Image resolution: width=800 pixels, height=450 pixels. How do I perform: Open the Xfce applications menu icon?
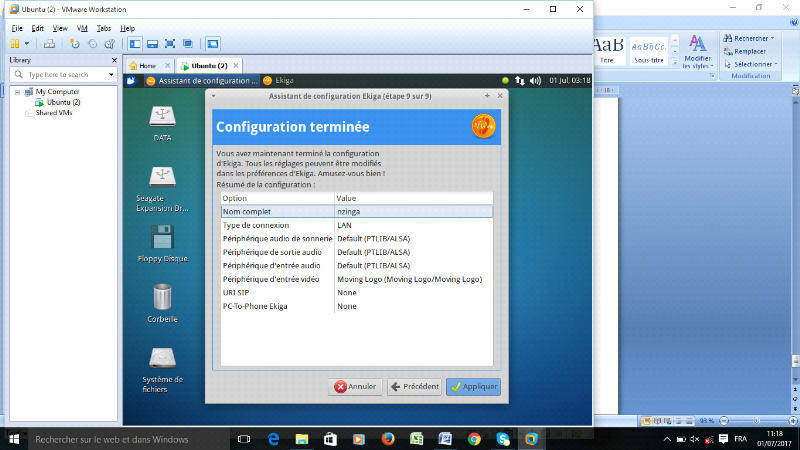[x=131, y=81]
